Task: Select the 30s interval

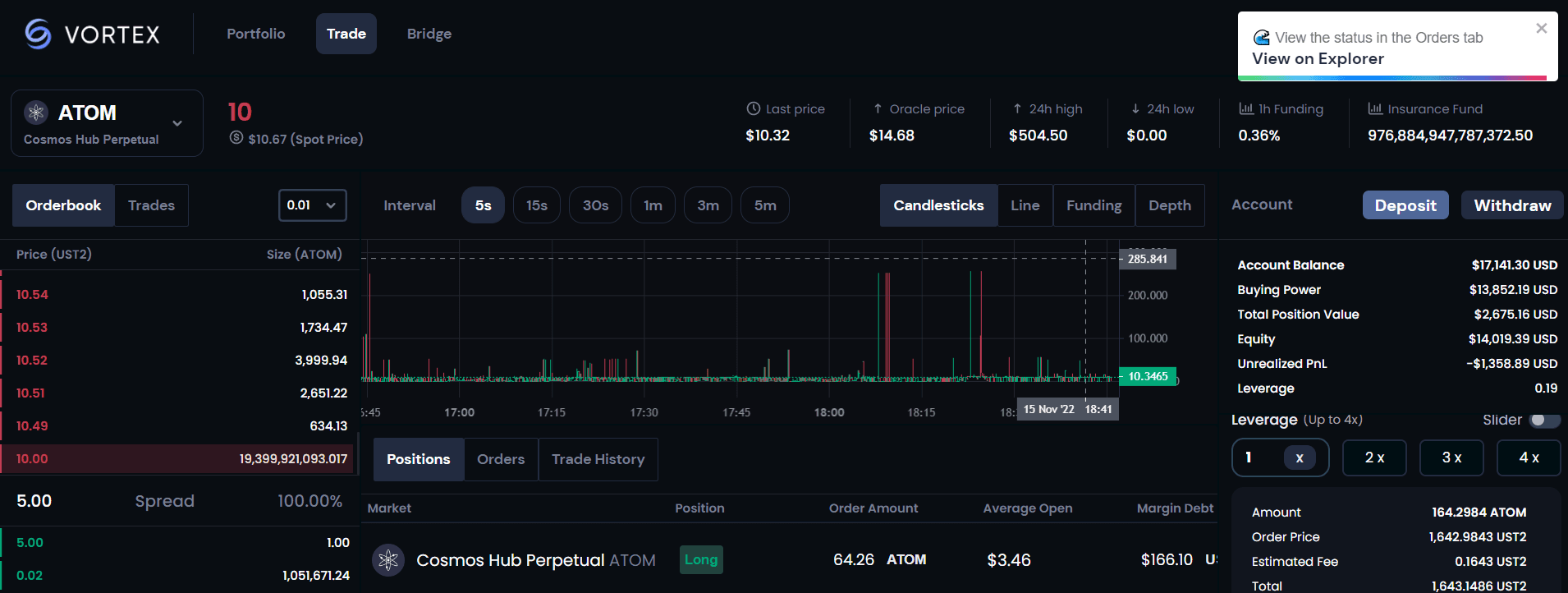Action: point(595,205)
